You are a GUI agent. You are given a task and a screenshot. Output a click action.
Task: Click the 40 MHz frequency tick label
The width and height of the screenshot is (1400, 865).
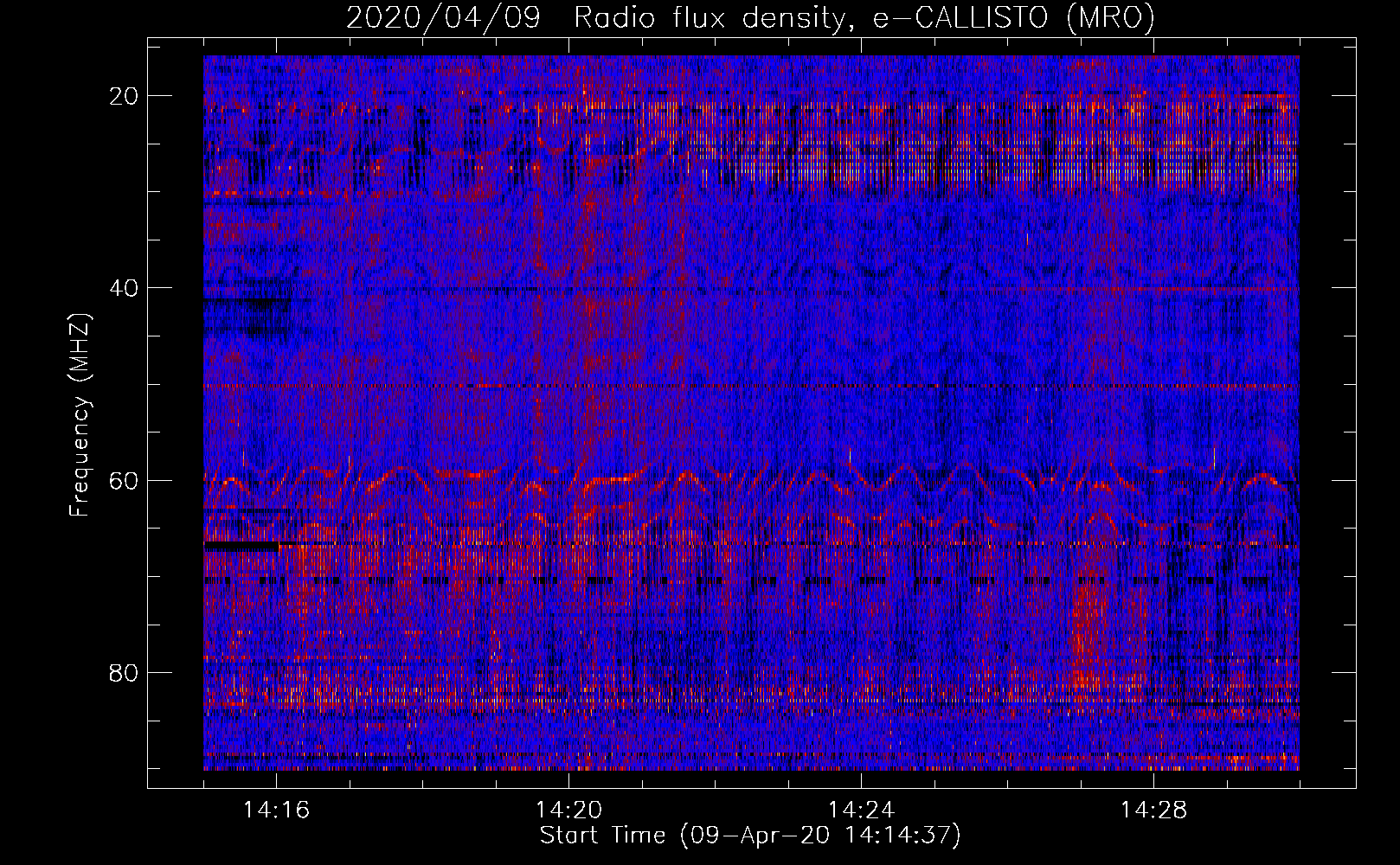point(124,288)
